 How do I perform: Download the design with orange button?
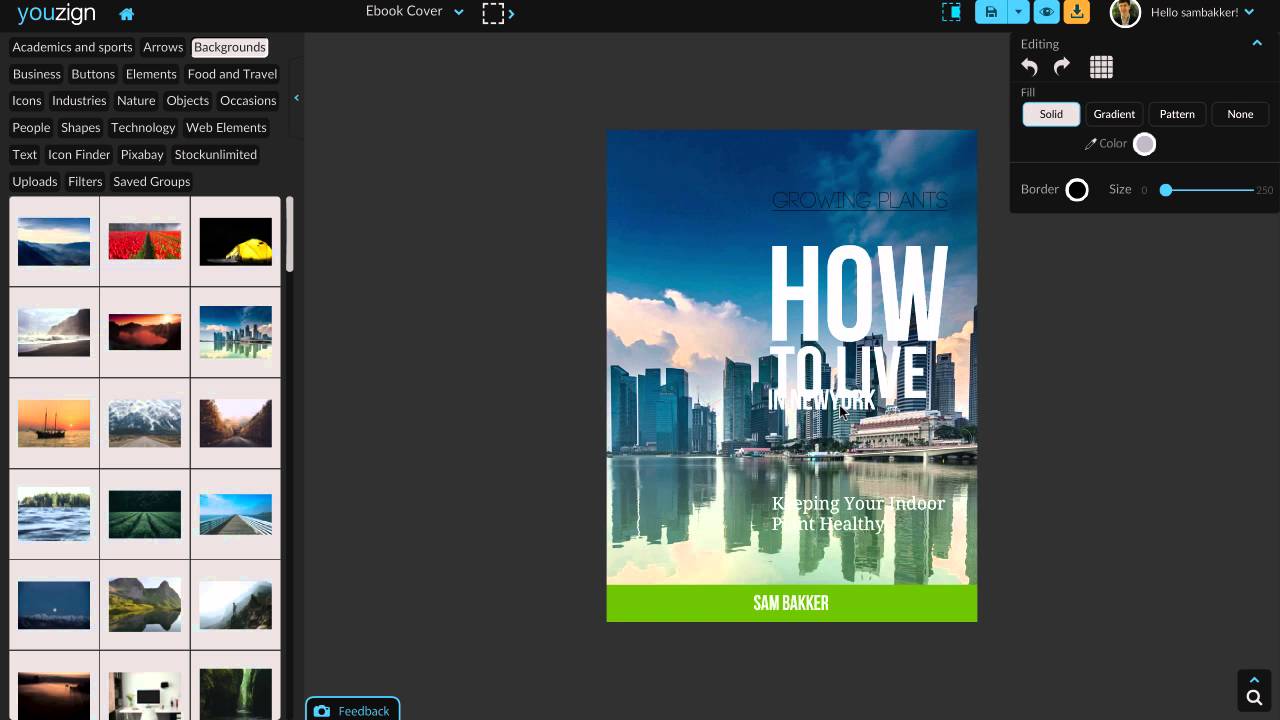pyautogui.click(x=1077, y=12)
